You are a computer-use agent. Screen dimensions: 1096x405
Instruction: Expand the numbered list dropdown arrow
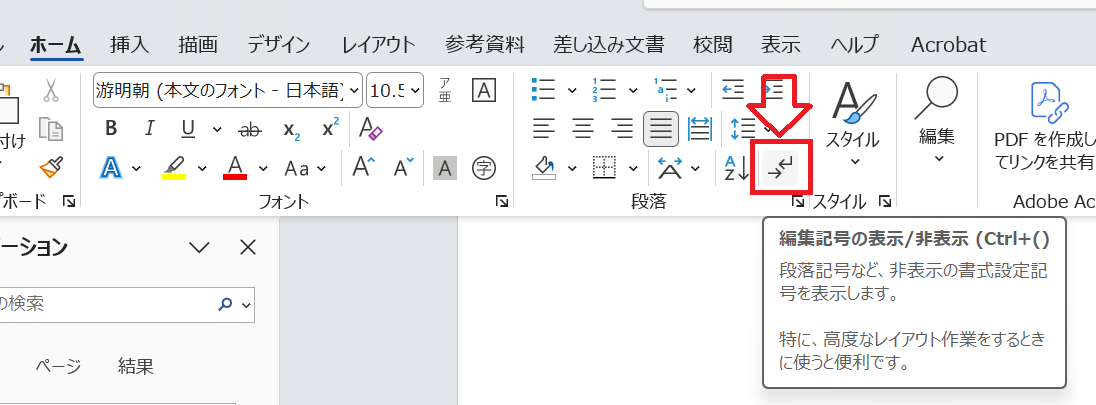633,91
